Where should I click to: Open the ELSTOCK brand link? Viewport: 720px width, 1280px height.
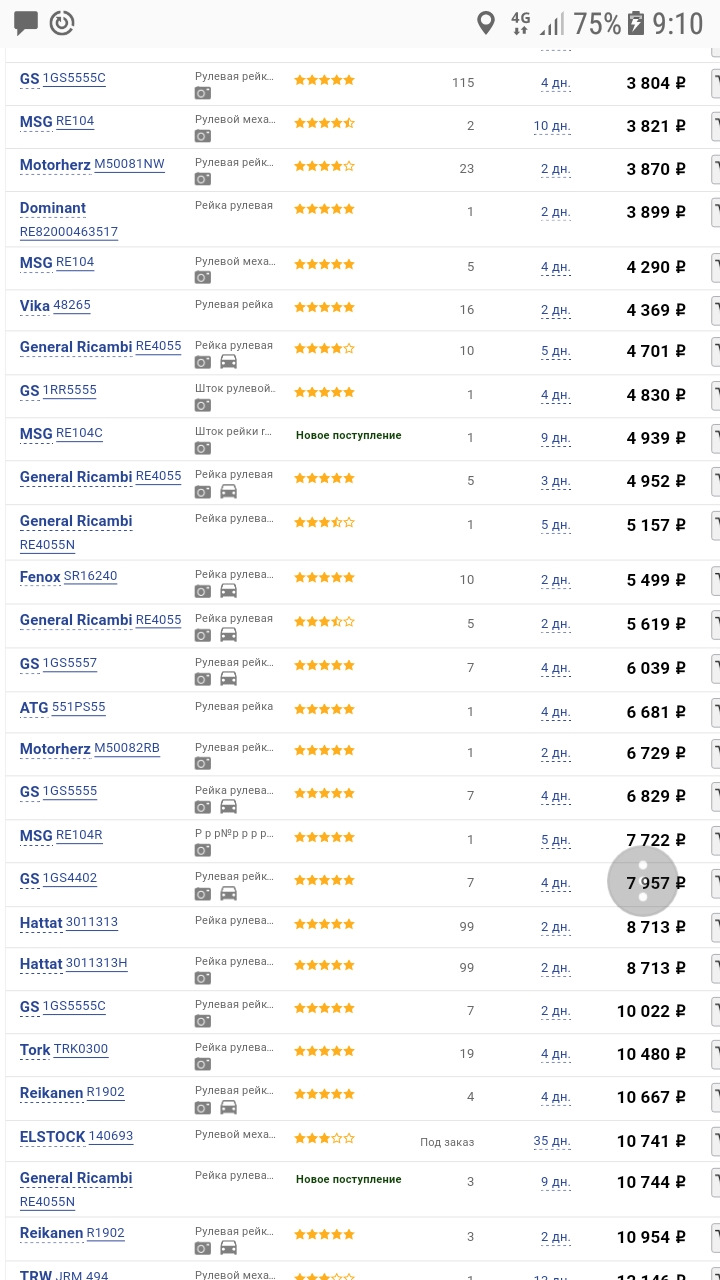click(x=52, y=1137)
